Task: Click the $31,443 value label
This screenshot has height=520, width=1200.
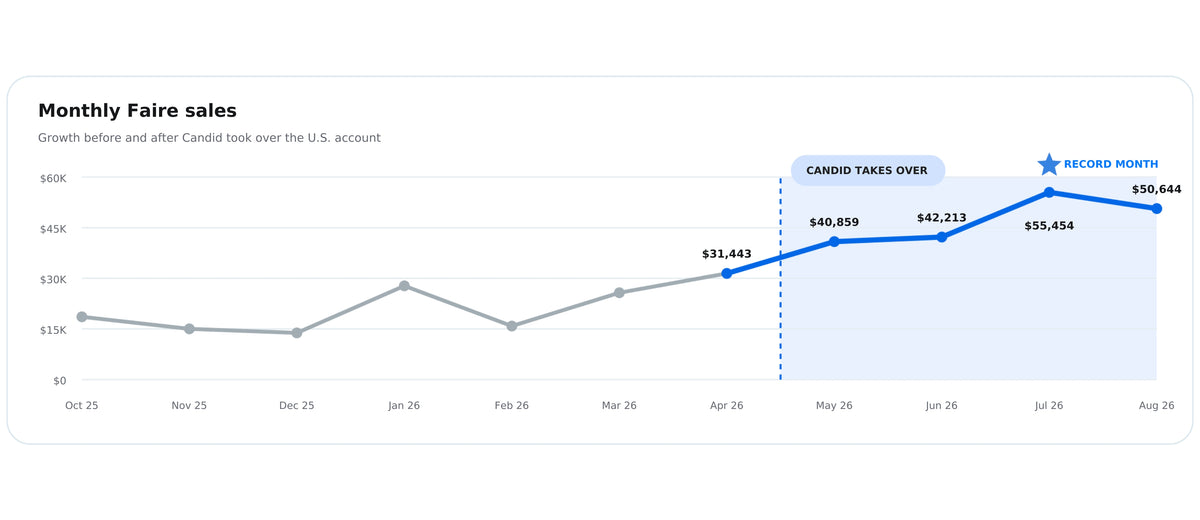Action: coord(727,254)
